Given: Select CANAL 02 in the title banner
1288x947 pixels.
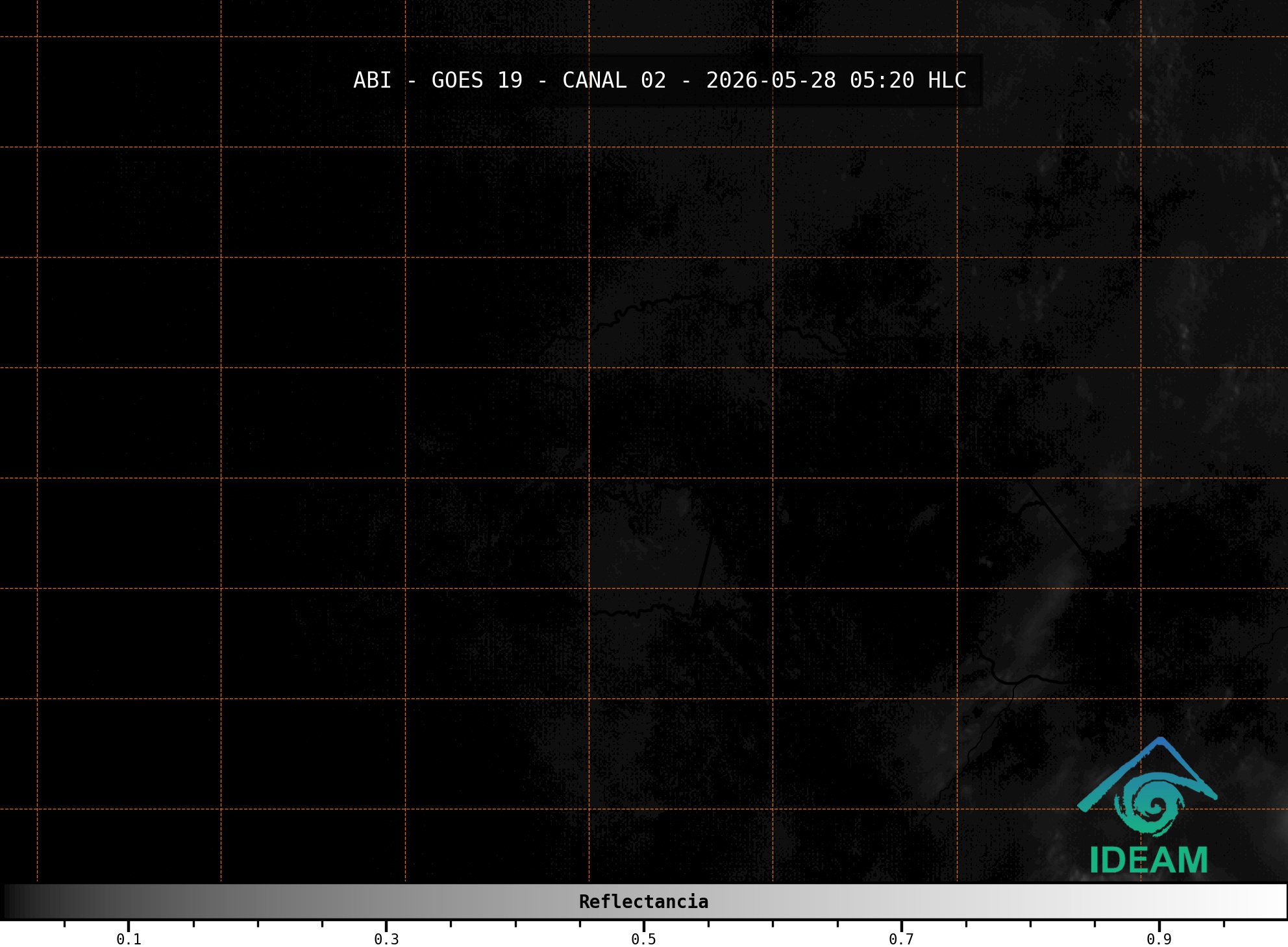Looking at the screenshot, I should pyautogui.click(x=614, y=80).
